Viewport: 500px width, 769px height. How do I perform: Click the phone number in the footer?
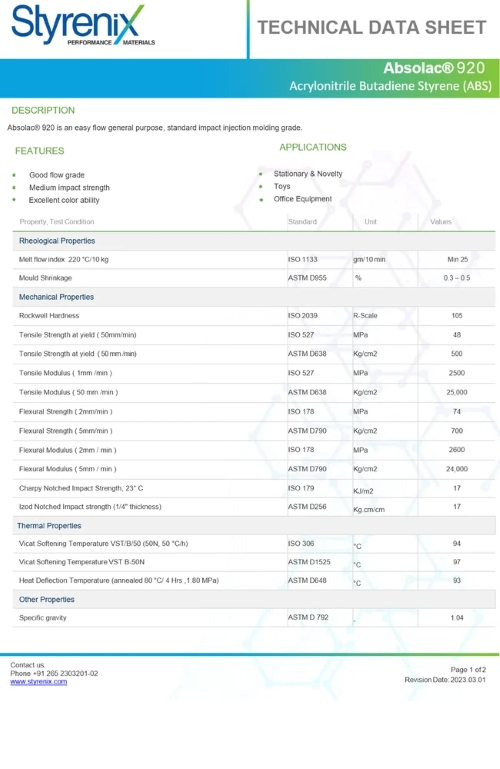click(x=54, y=673)
